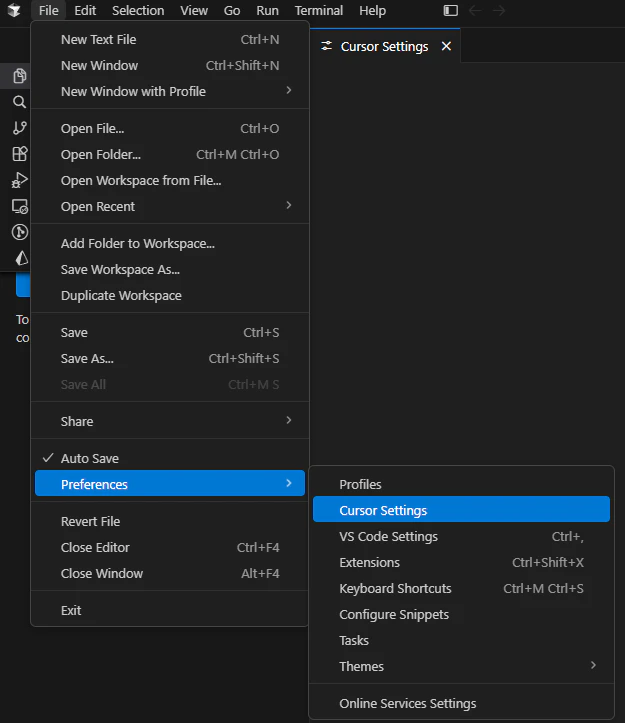Choose Duplicate Workspace
This screenshot has height=723, width=625.
170,296
